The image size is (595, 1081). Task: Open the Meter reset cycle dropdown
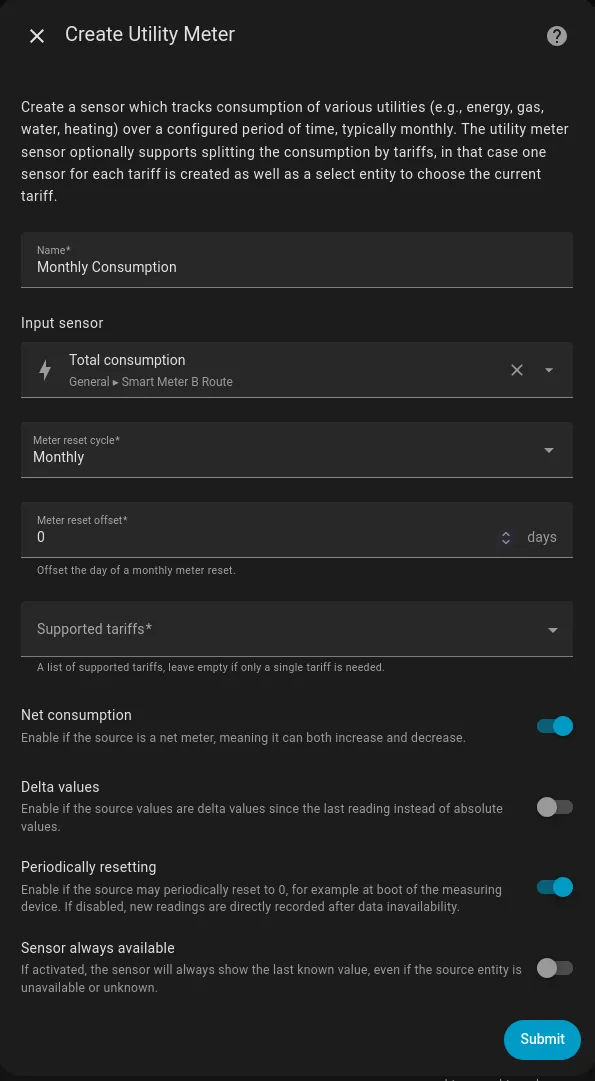click(549, 450)
